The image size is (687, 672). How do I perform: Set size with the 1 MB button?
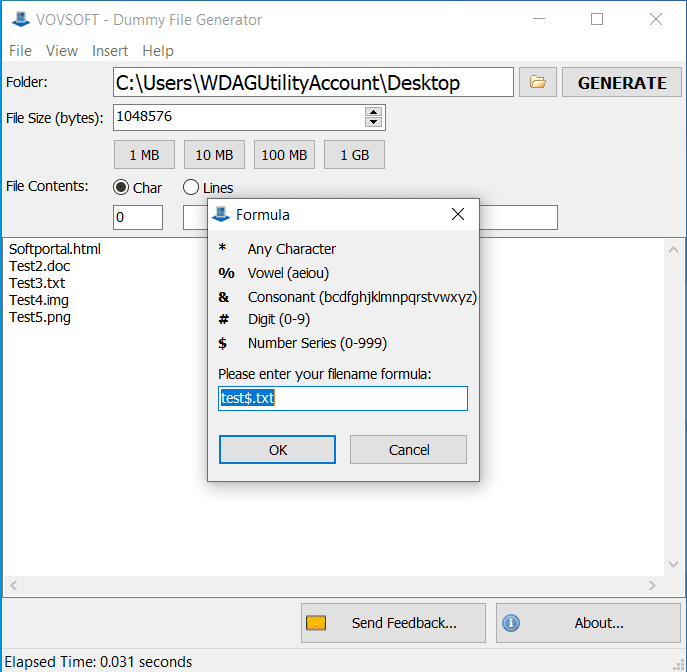pos(144,155)
